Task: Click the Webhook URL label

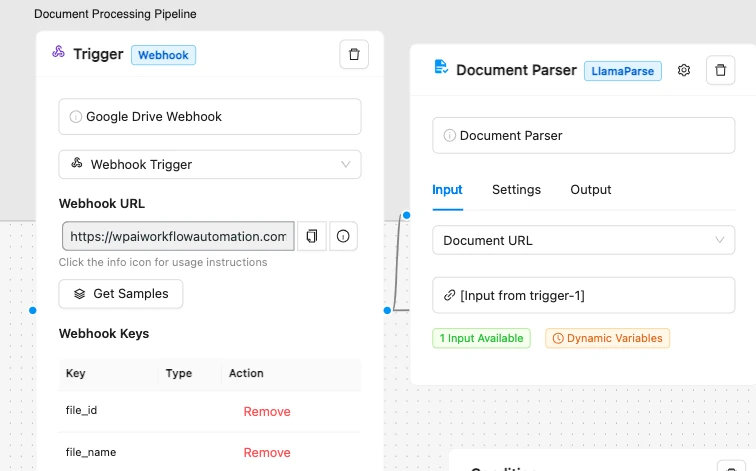Action: [x=102, y=203]
